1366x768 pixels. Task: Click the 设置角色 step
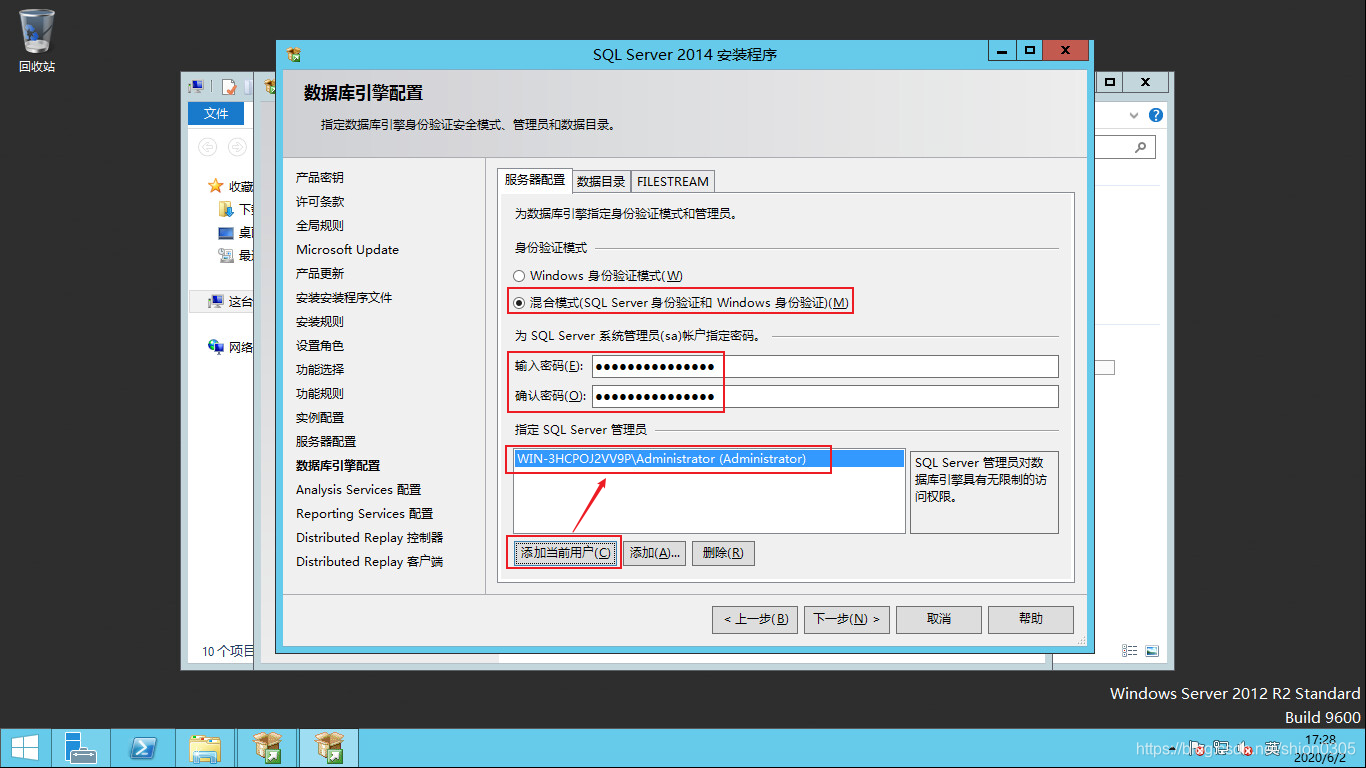tap(320, 346)
